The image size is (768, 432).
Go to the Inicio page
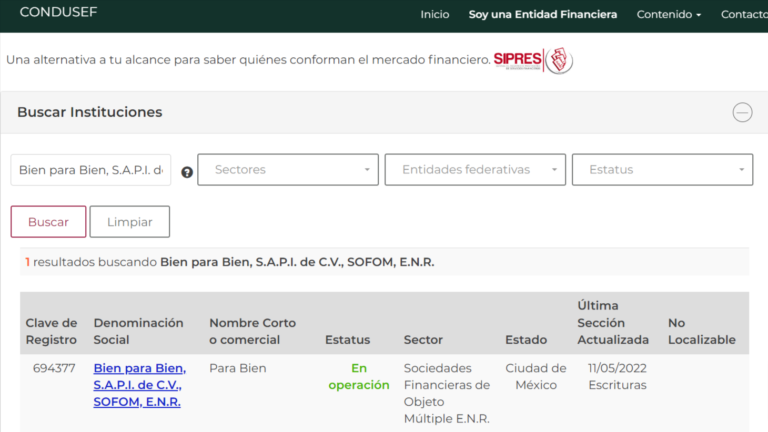(435, 15)
